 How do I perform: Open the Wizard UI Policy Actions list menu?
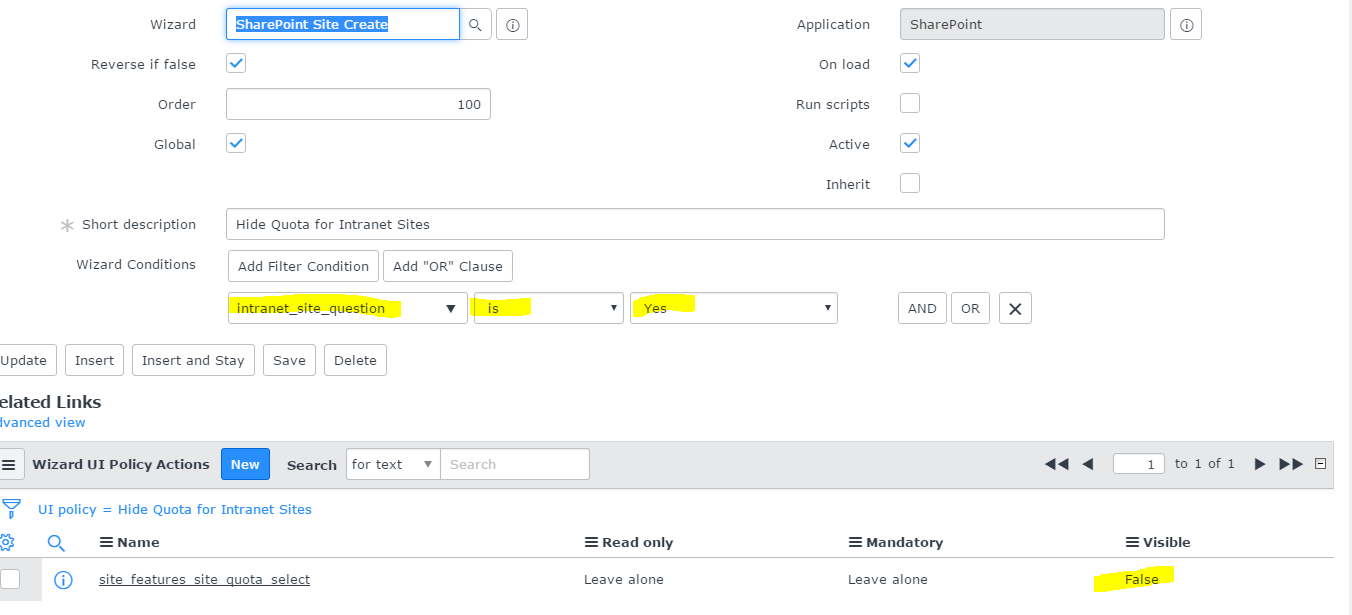pyautogui.click(x=10, y=464)
